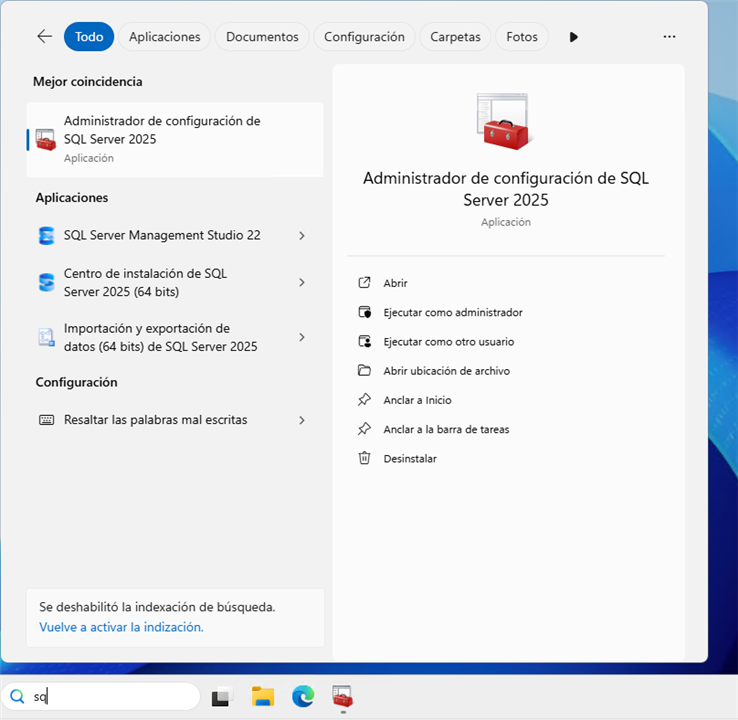The image size is (738, 720).
Task: Open the three-dots options menu
Action: (669, 36)
